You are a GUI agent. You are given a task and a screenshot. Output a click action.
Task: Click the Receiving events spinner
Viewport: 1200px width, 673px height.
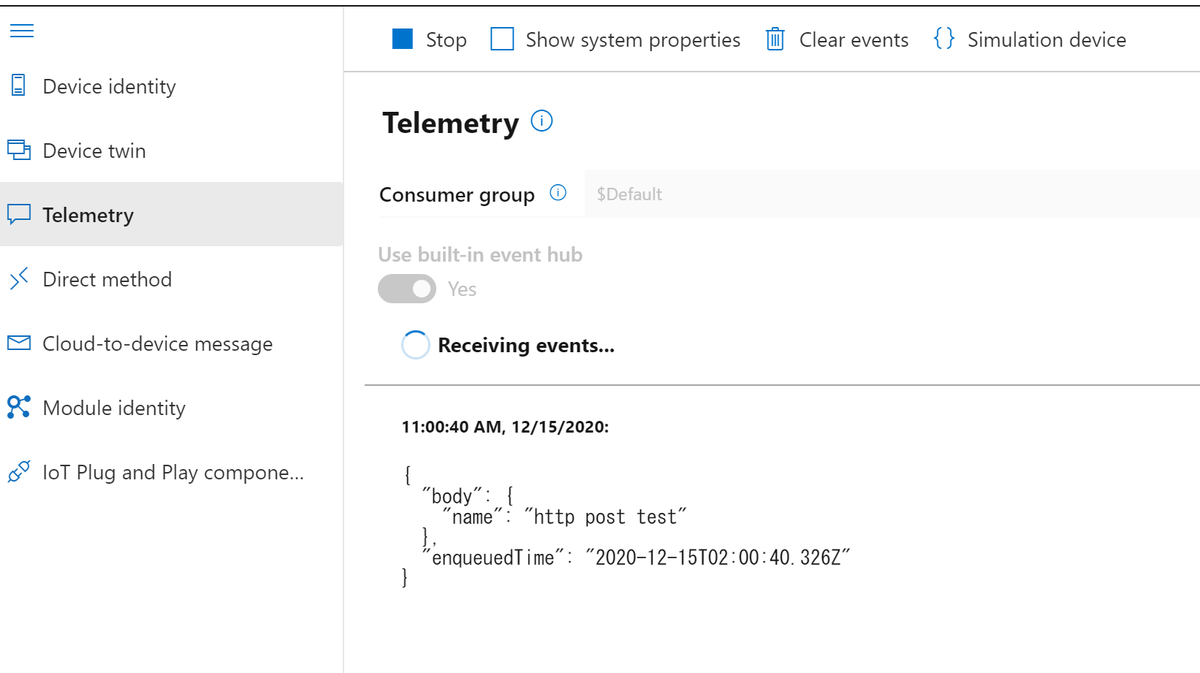415,345
